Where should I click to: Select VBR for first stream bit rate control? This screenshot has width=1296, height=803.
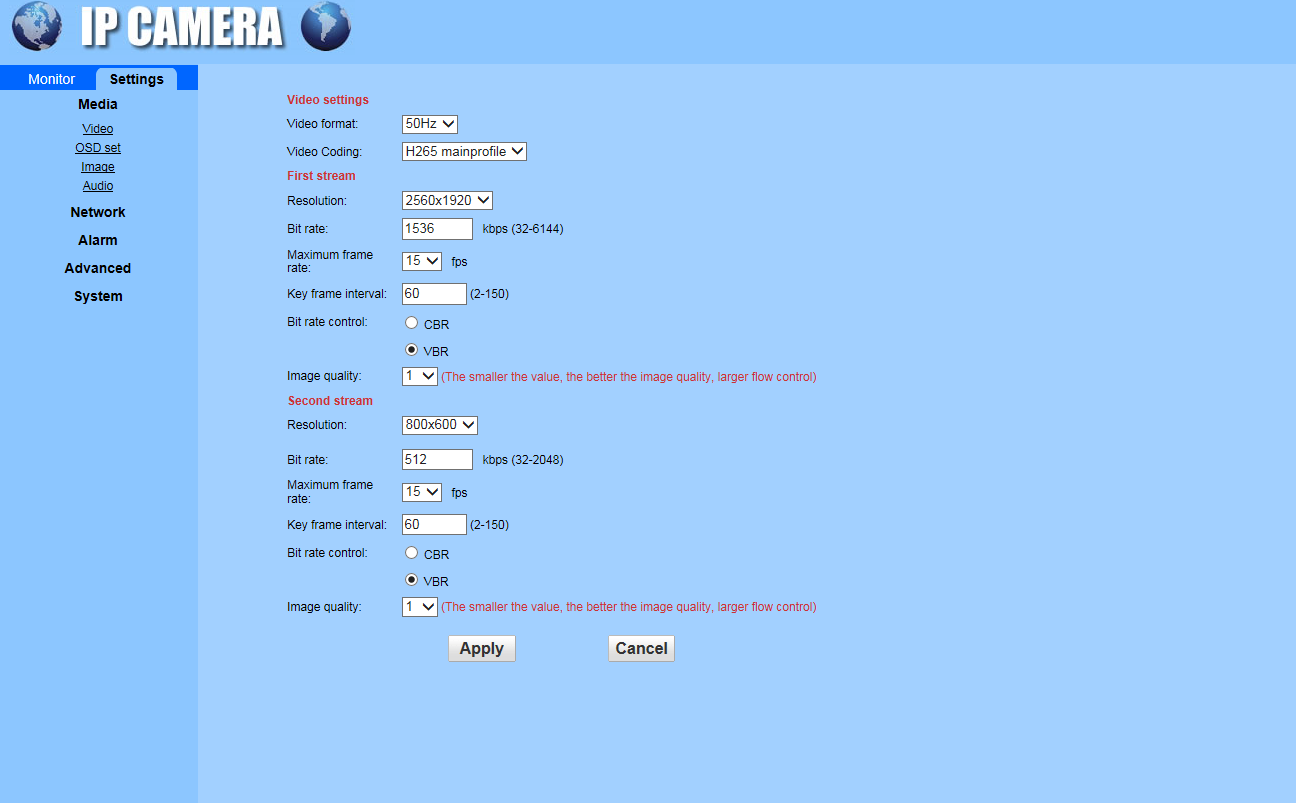tap(411, 350)
